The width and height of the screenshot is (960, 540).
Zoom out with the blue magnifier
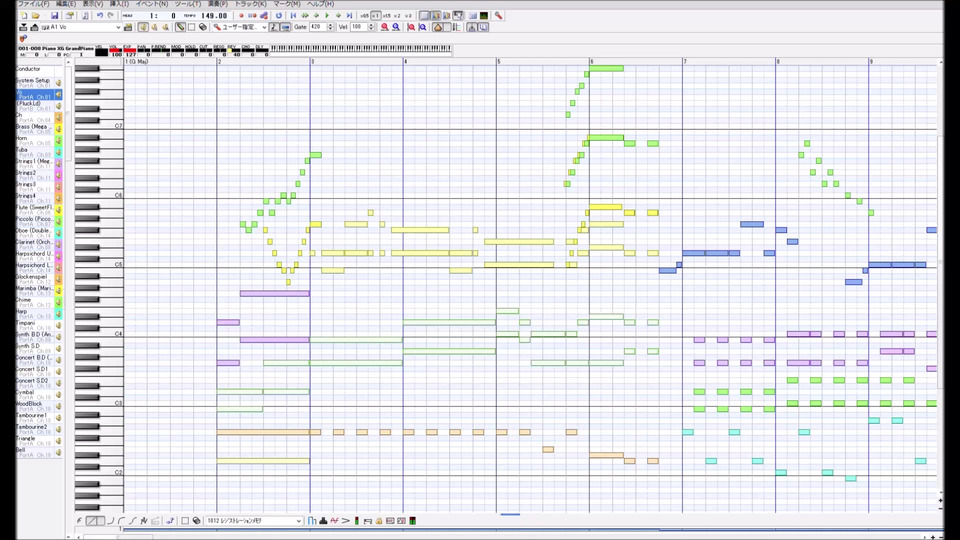click(x=396, y=27)
